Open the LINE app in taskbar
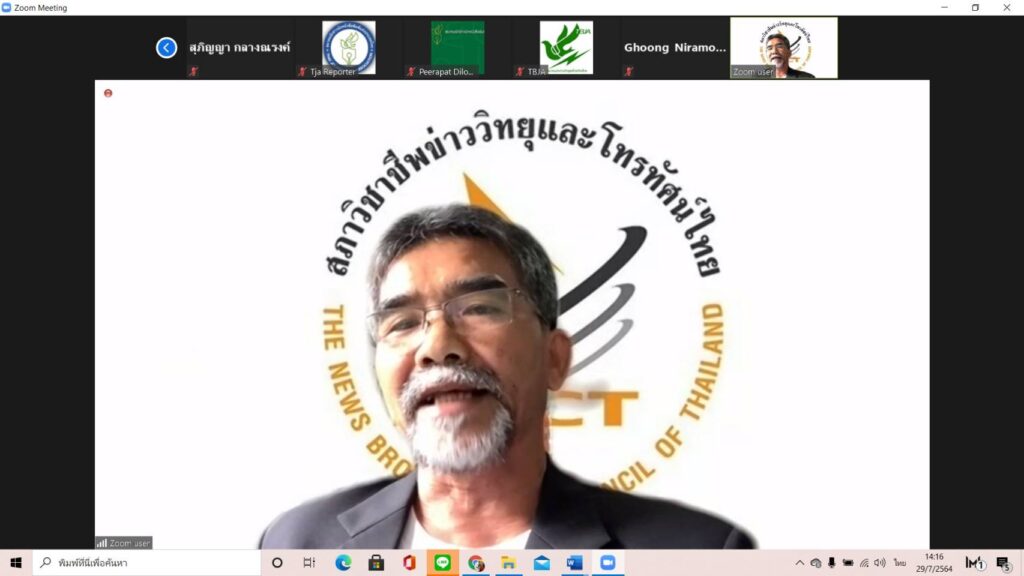The height and width of the screenshot is (576, 1024). (x=442, y=563)
